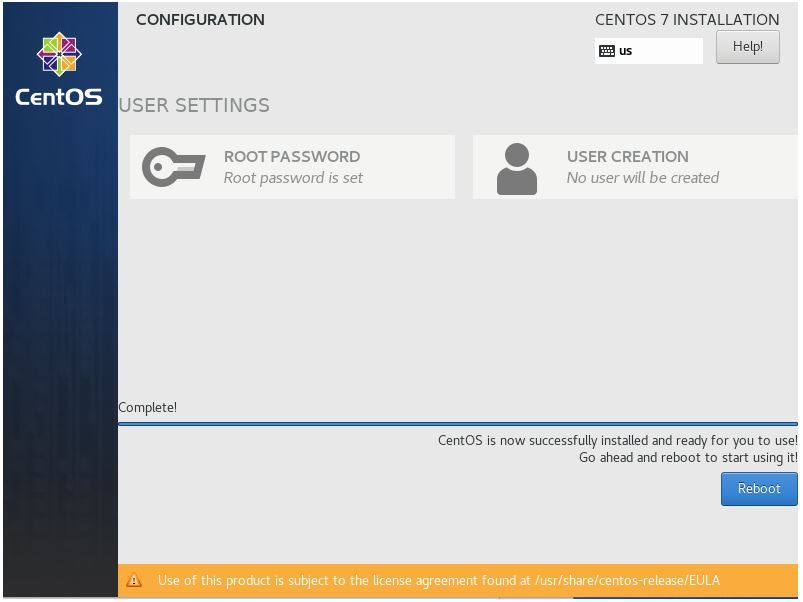Viewport: 803px width, 602px height.
Task: Click the USER SETTINGS heading
Action: coord(194,105)
